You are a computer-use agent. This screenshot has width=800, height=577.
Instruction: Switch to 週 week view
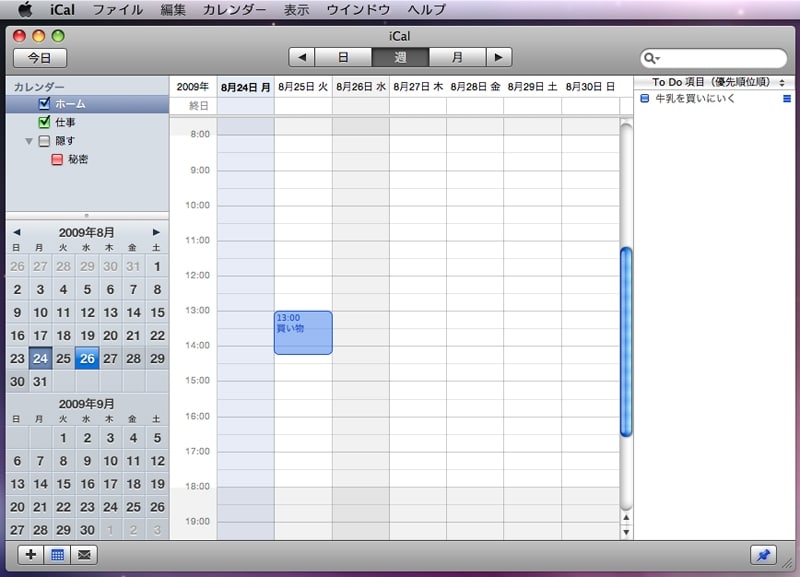click(401, 57)
